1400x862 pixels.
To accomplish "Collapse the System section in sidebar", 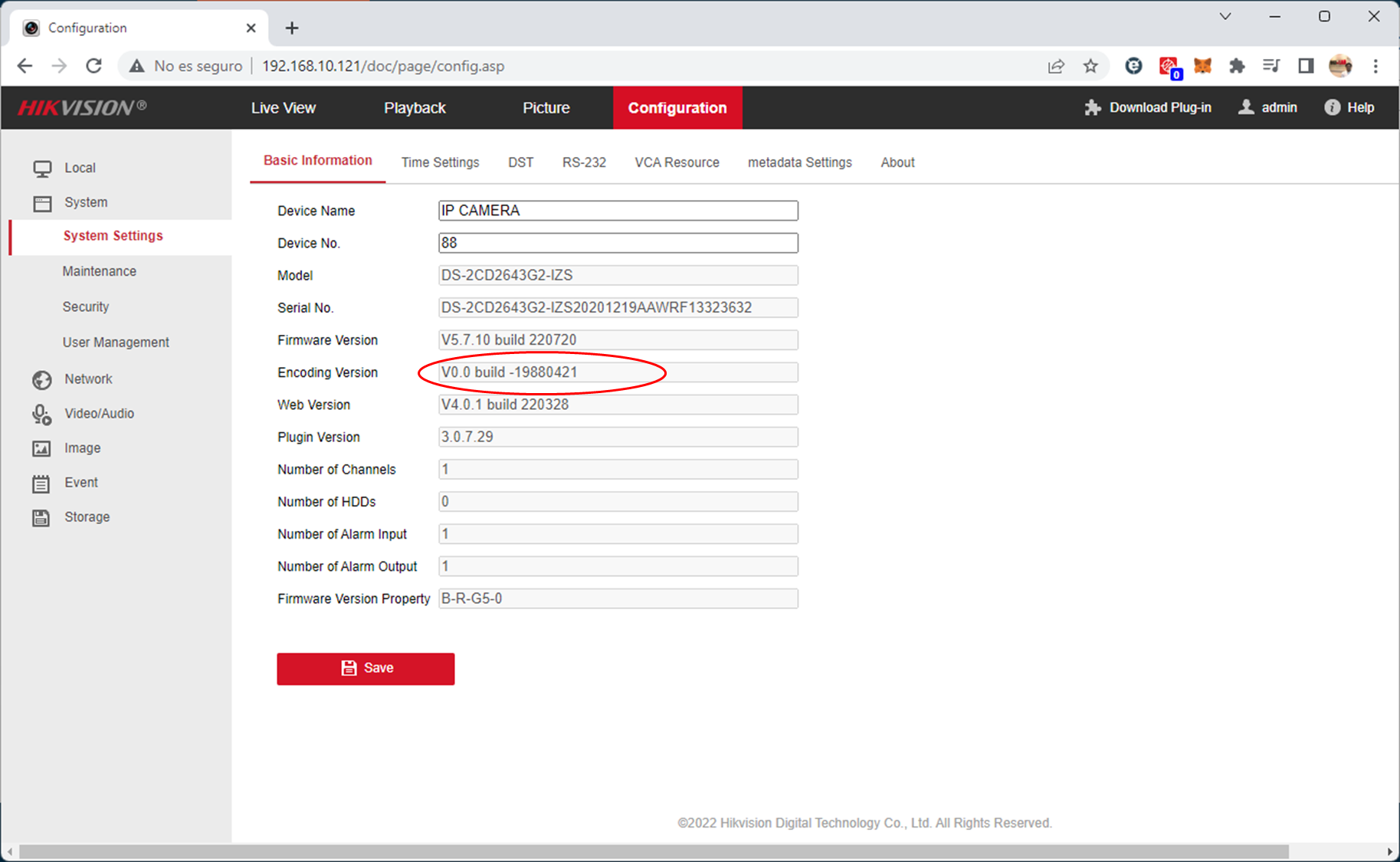I will [85, 202].
